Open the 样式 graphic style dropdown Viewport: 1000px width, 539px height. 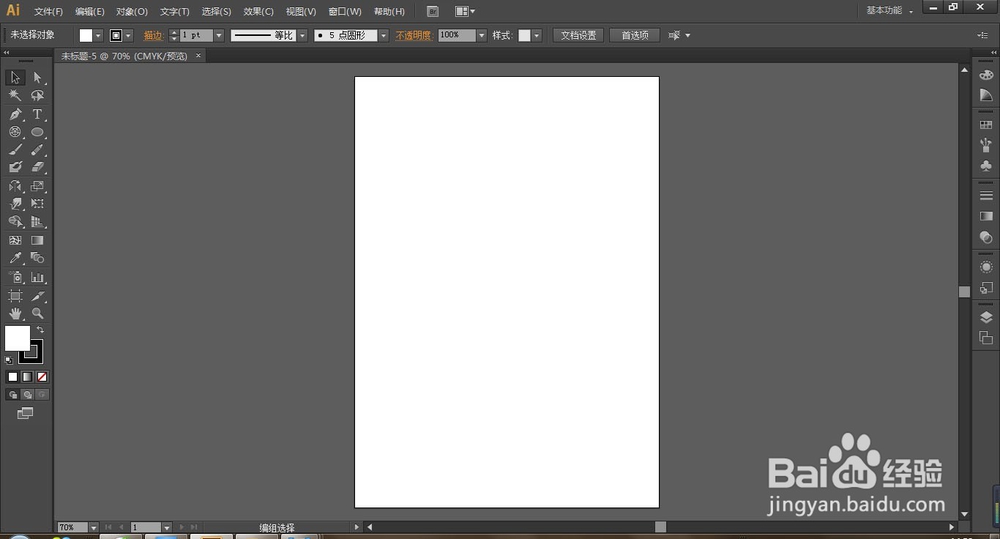point(537,36)
